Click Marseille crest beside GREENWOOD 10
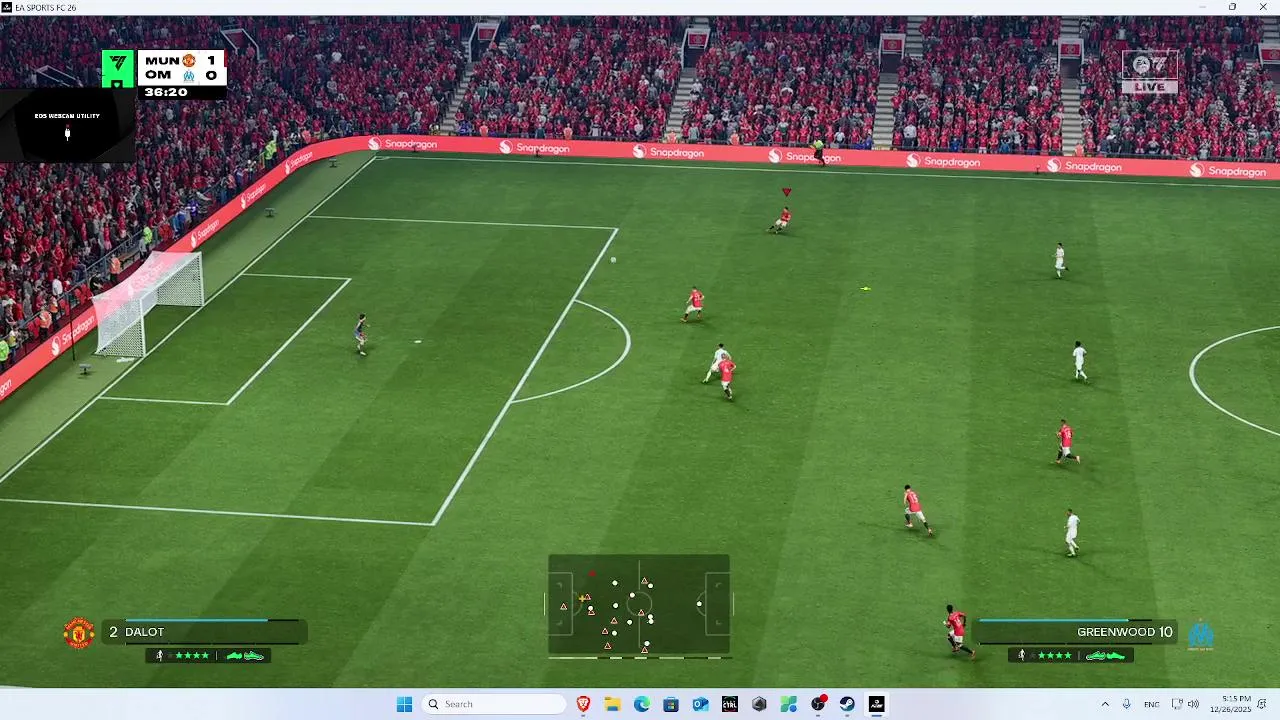 point(1200,634)
